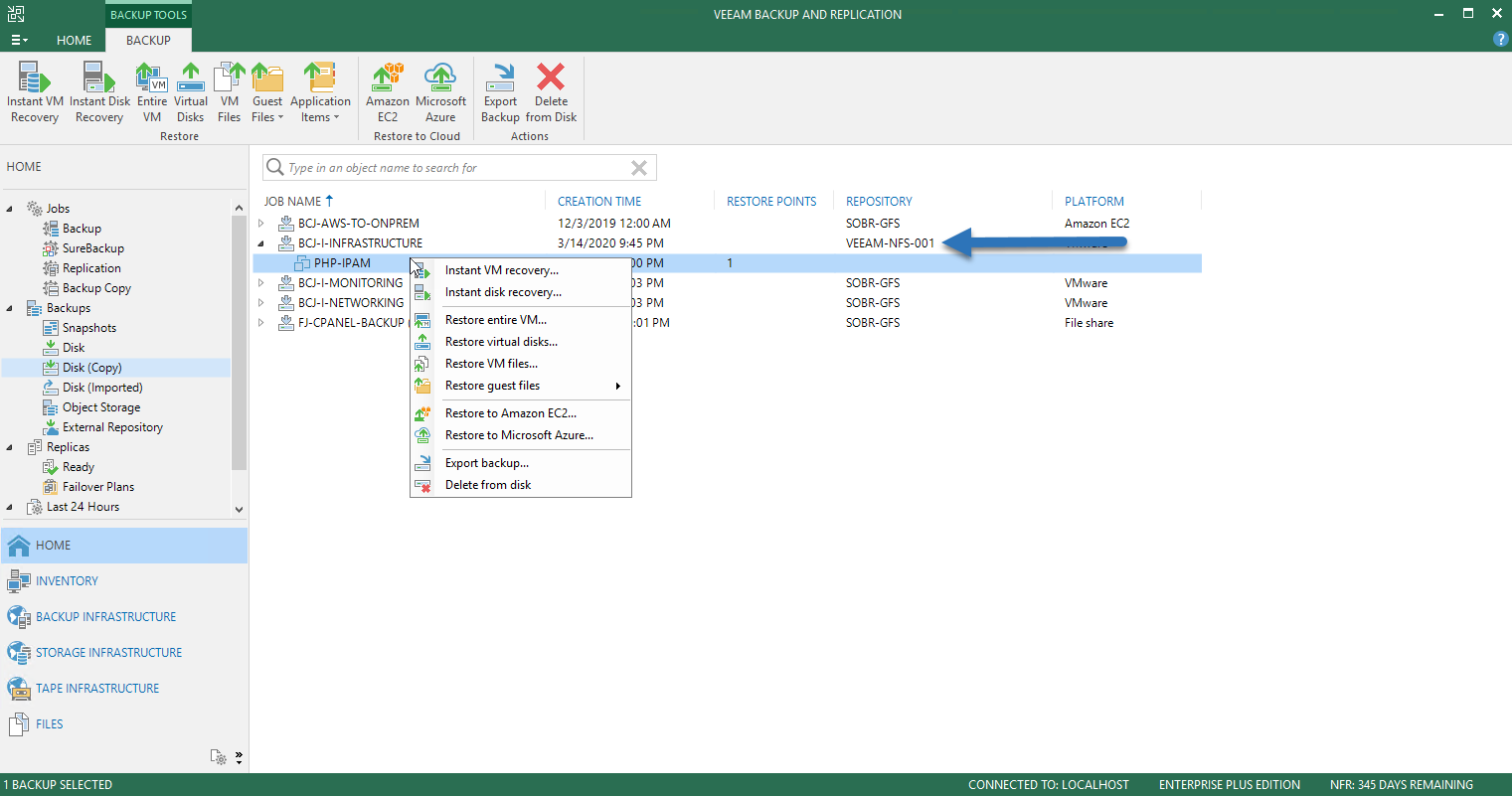Sort by the RESTORE POINTS column header
1512x796 pixels.
click(771, 201)
